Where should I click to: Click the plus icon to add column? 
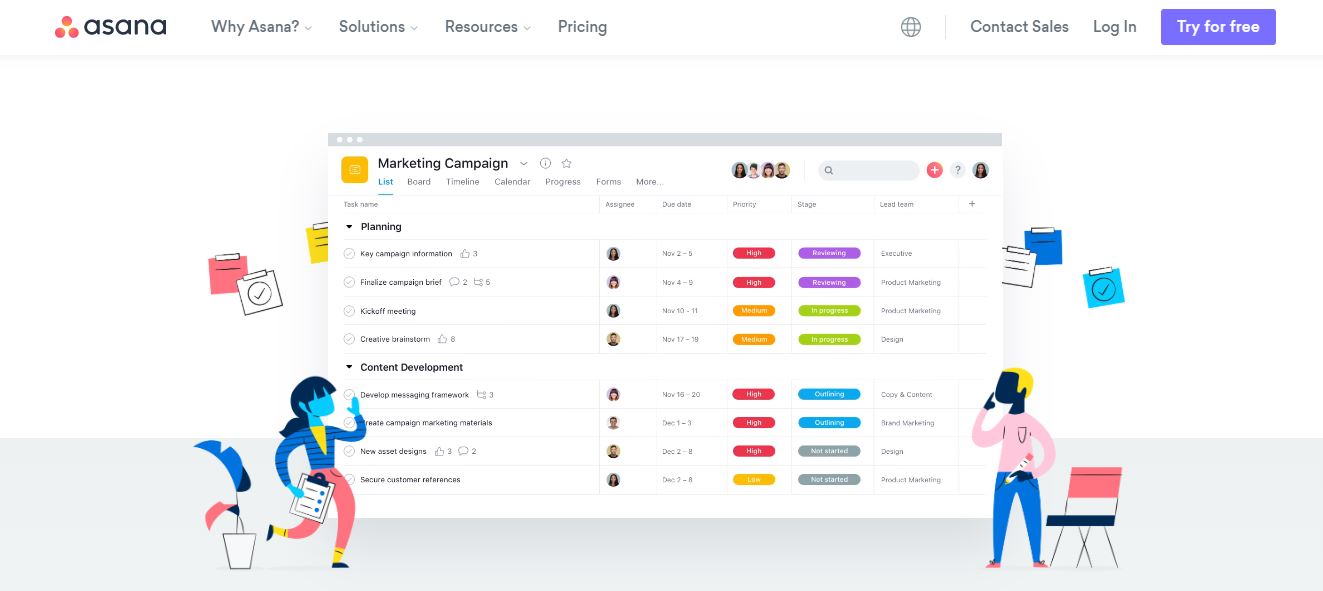pos(971,204)
